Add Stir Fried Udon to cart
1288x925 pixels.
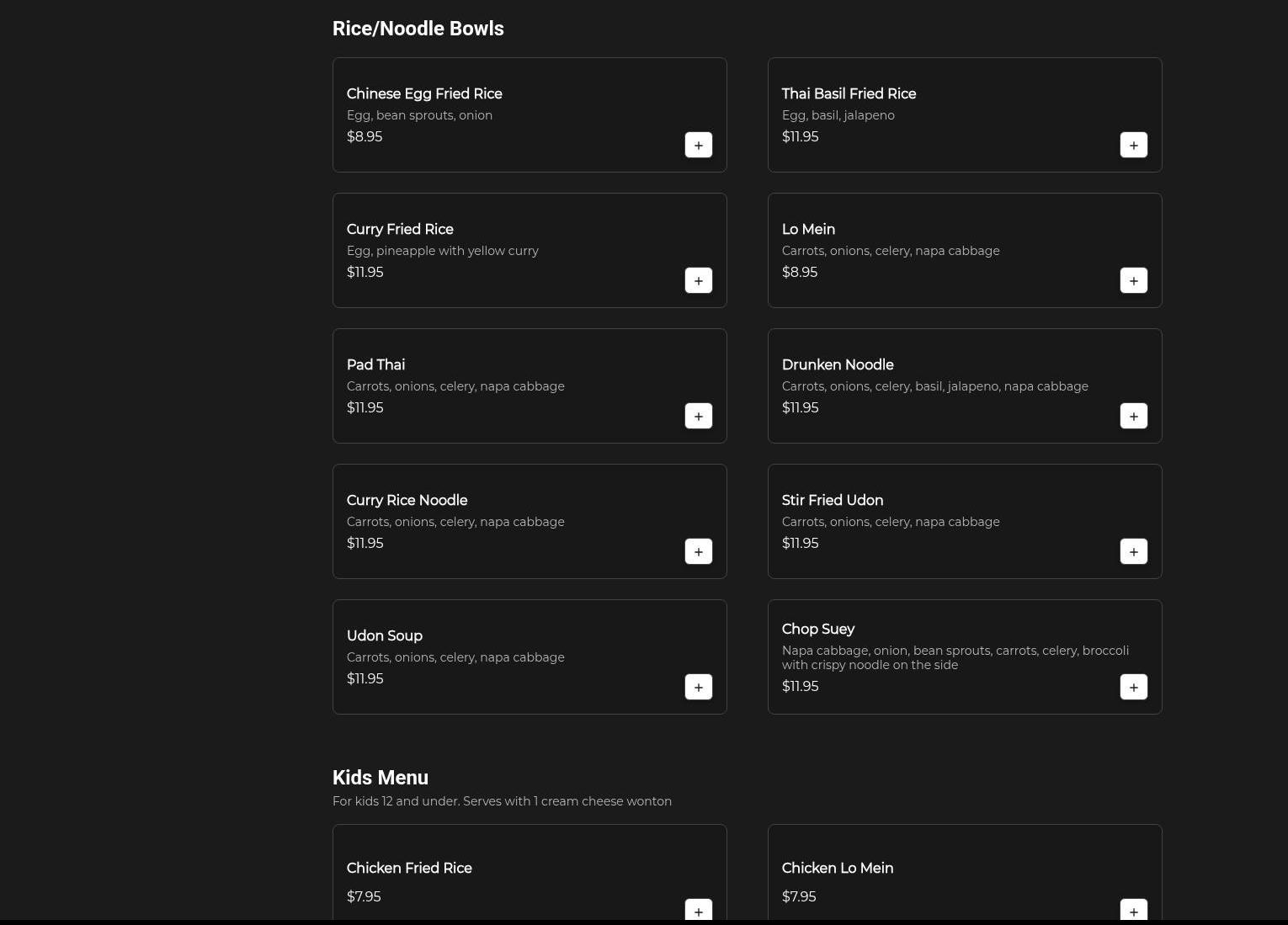(x=1133, y=551)
